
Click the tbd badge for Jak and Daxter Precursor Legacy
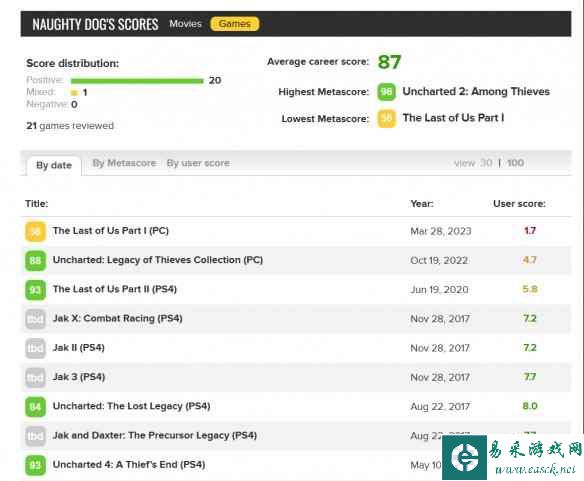pos(35,436)
